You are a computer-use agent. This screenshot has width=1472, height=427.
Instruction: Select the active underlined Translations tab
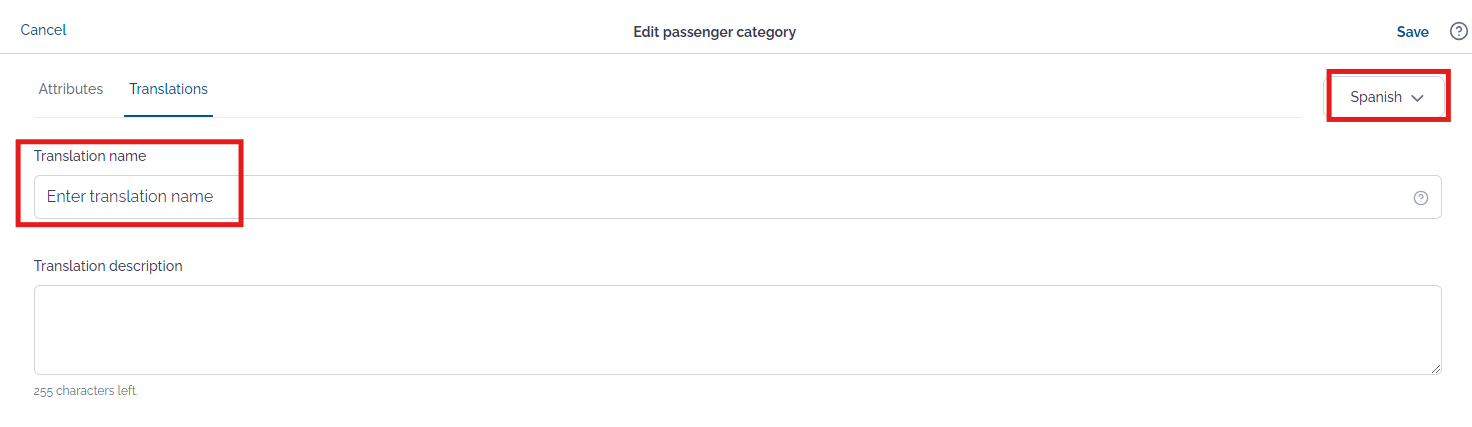point(169,89)
